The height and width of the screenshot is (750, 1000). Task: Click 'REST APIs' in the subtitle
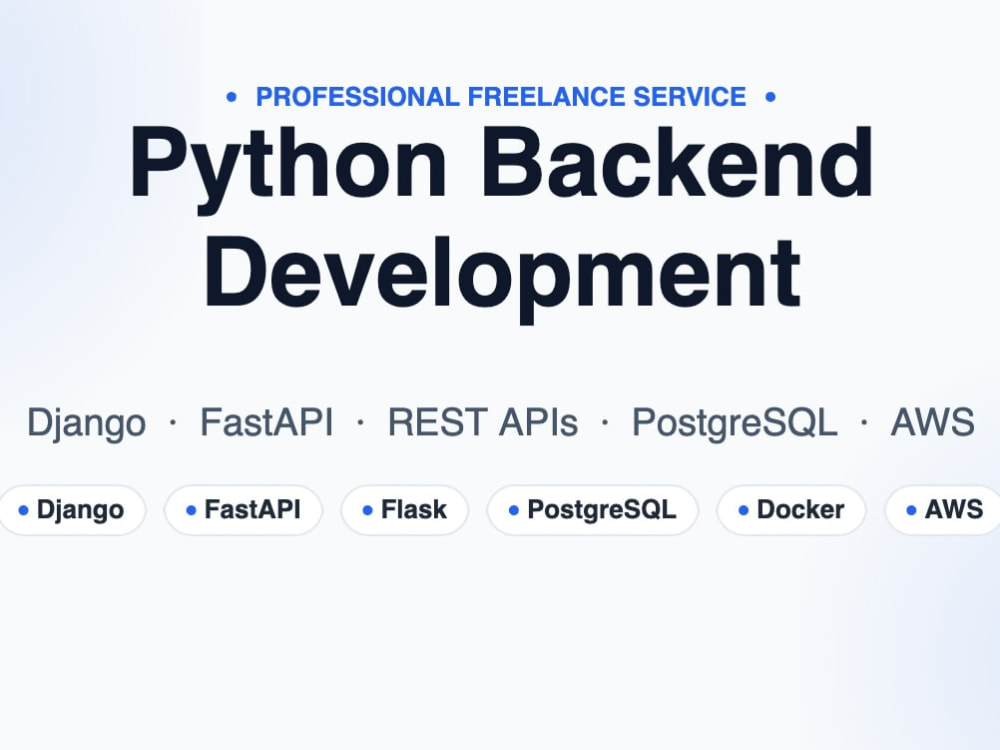[483, 422]
